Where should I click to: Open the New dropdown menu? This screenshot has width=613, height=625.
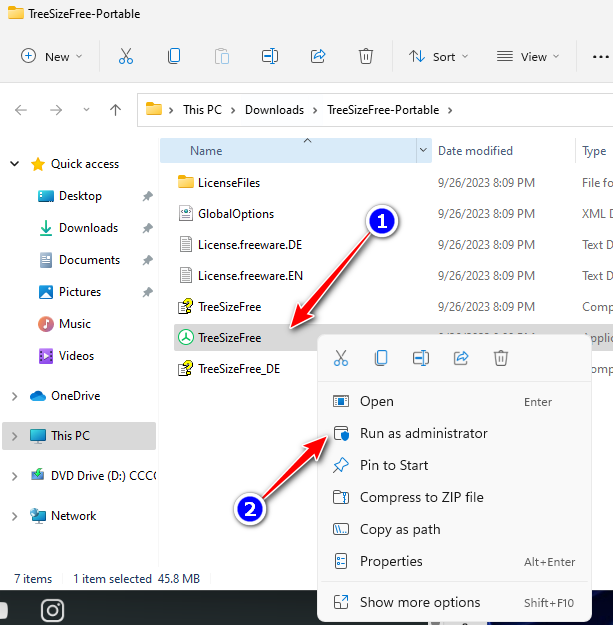point(51,57)
